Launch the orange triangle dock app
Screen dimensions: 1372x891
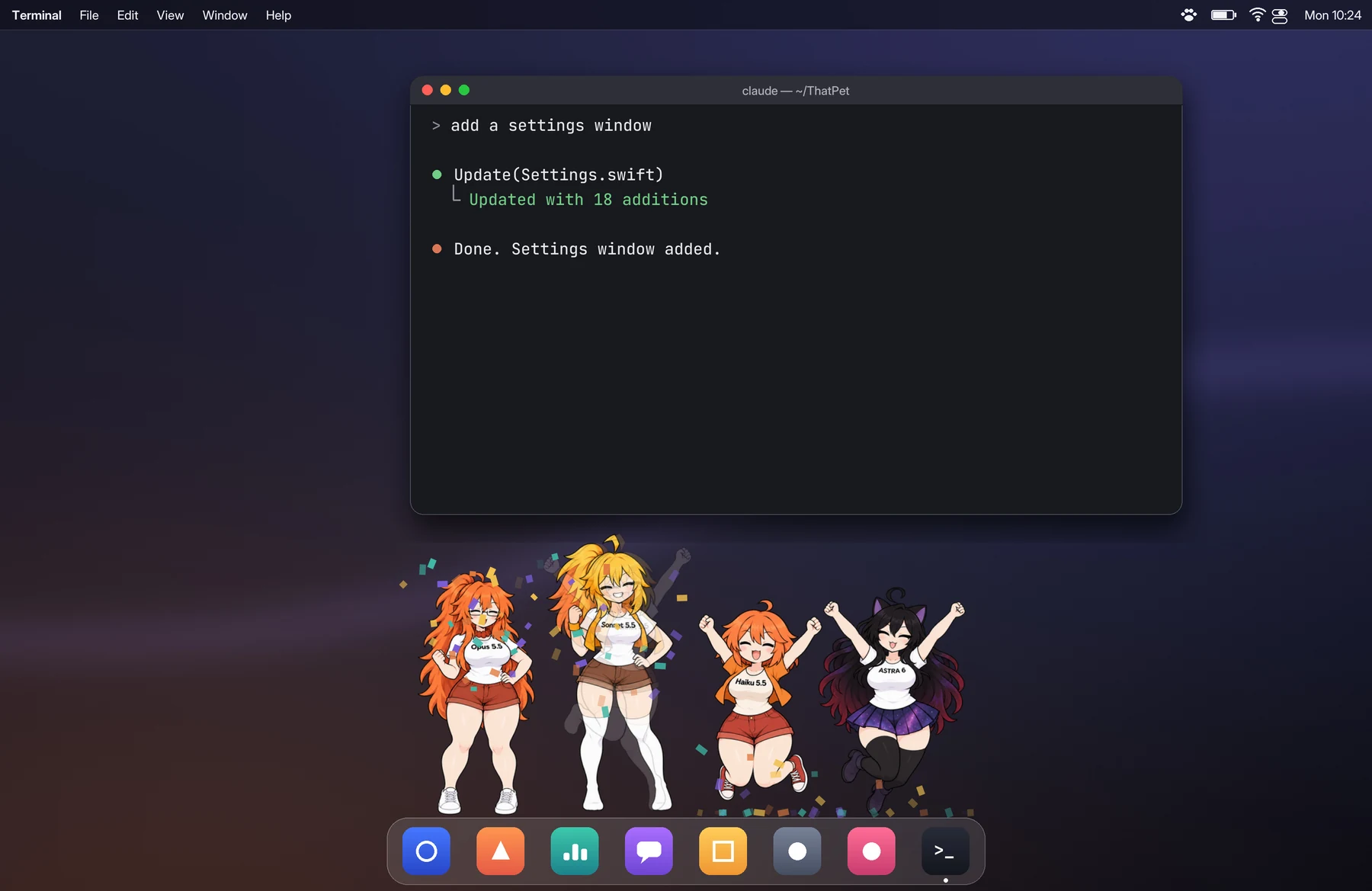point(500,851)
